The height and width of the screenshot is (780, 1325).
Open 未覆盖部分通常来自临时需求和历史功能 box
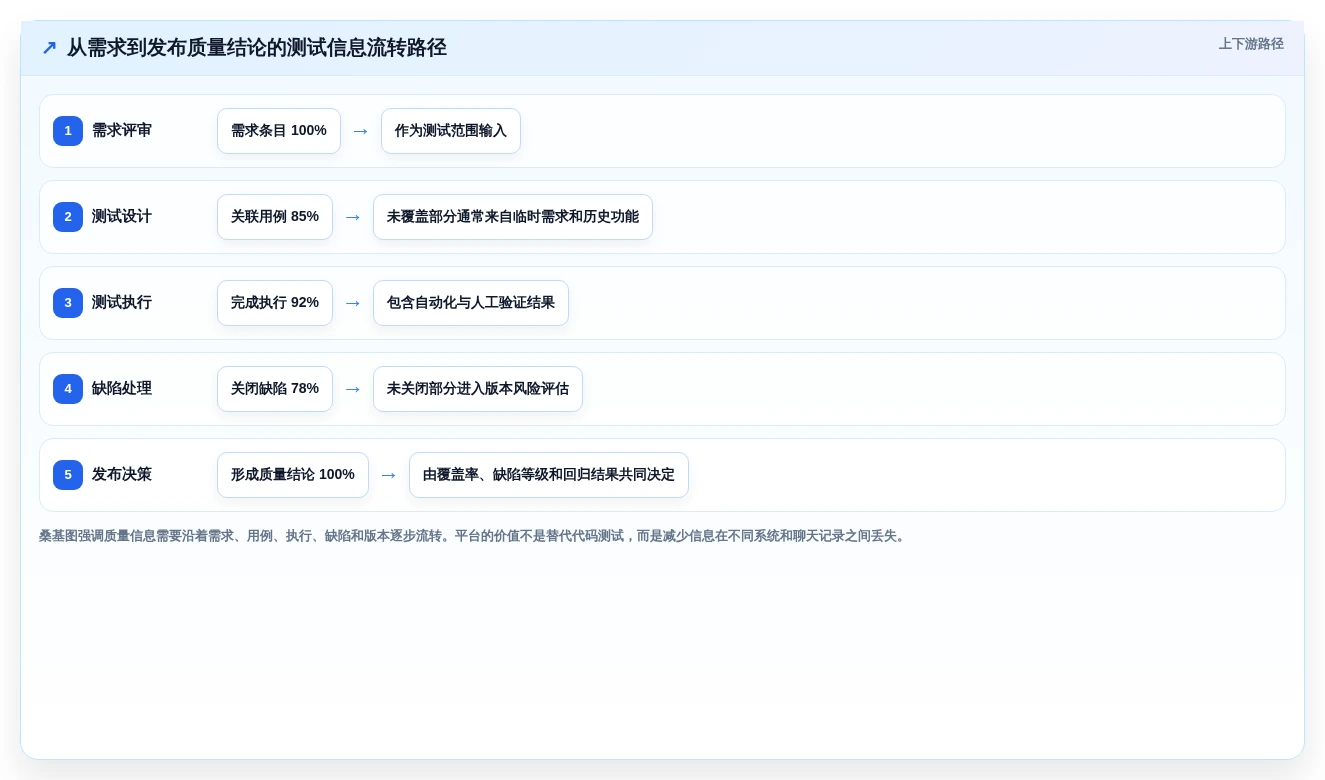[513, 217]
